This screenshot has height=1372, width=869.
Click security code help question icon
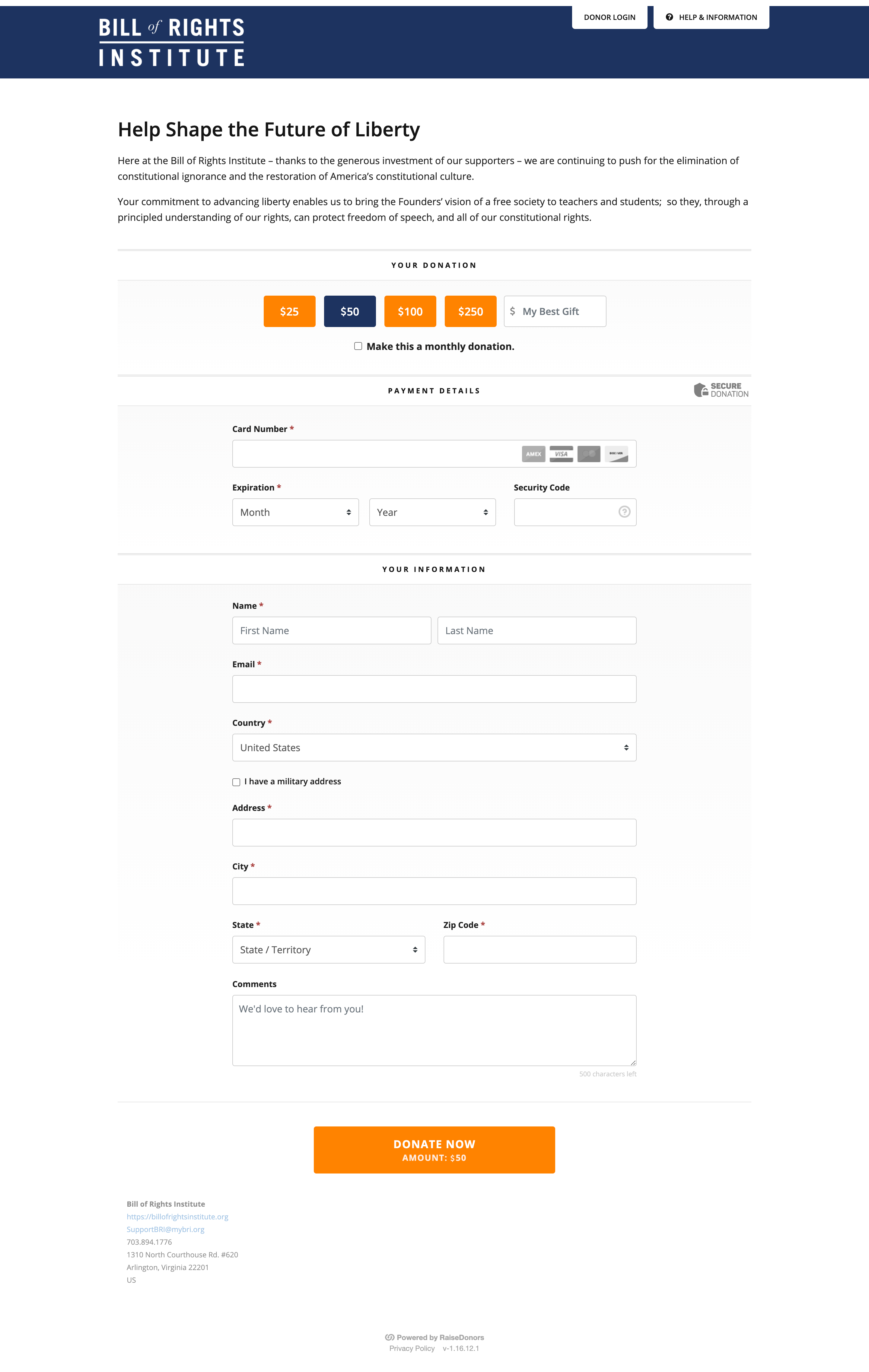[625, 512]
